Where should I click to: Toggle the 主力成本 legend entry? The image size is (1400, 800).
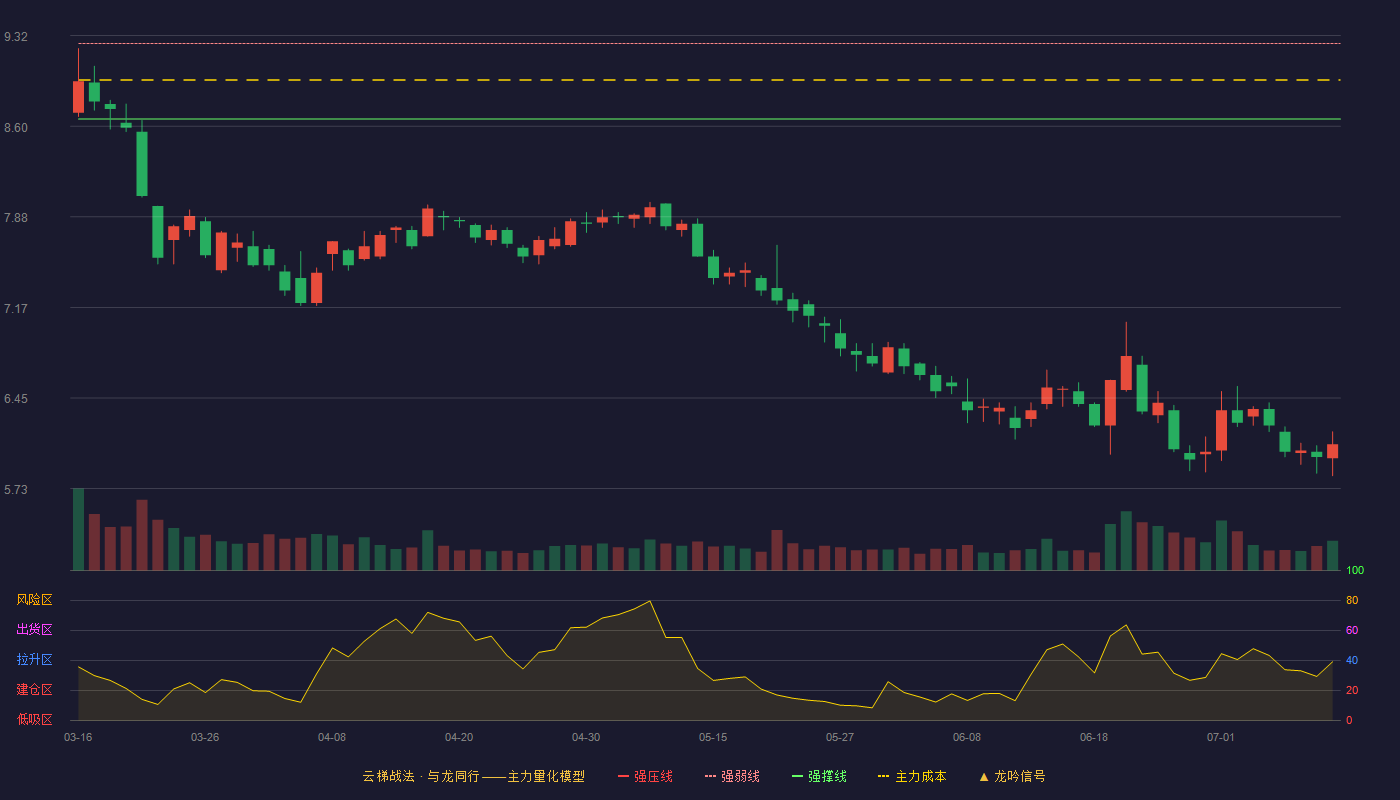[x=912, y=776]
